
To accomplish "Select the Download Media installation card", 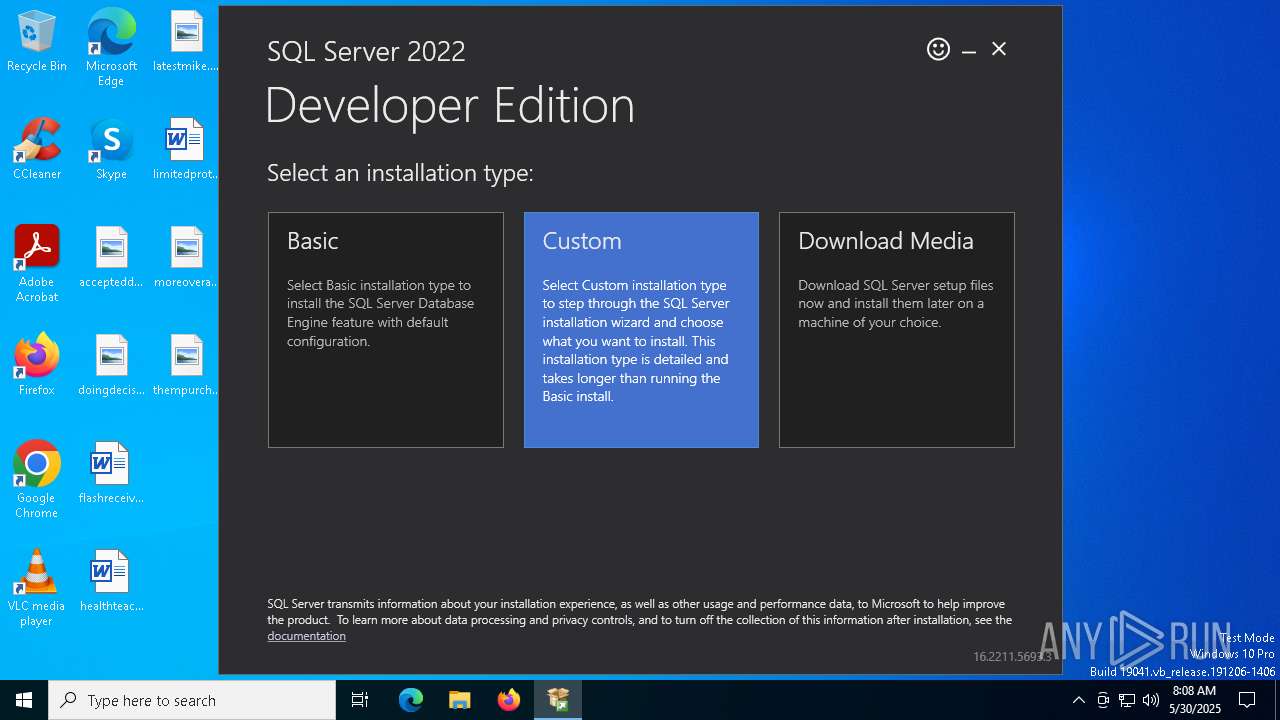I will pos(897,329).
